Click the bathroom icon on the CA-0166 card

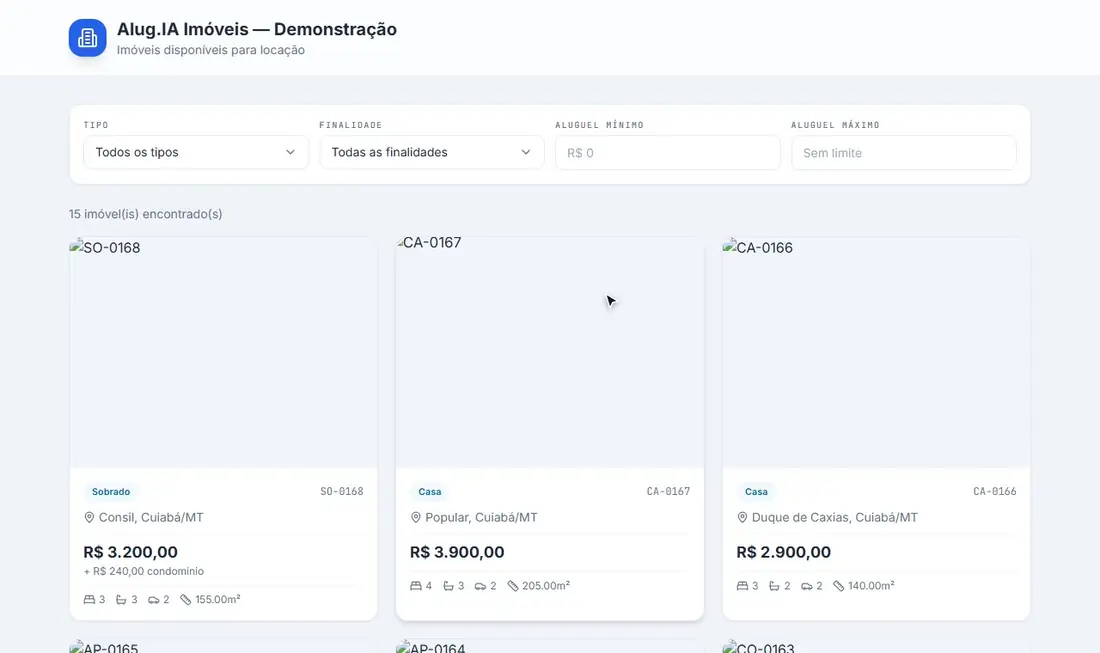click(774, 586)
